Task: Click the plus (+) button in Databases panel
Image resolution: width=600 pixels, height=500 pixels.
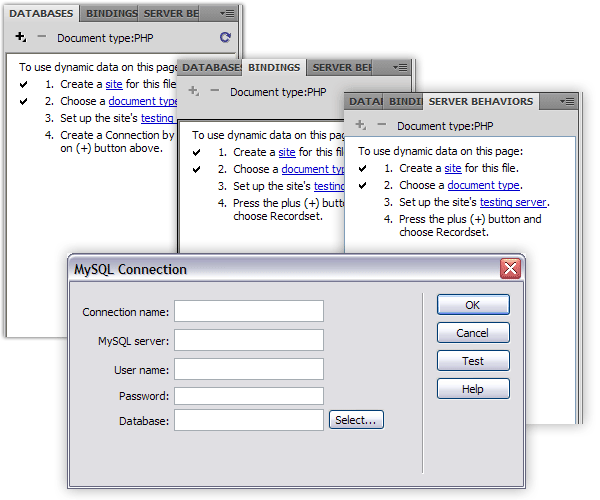Action: coord(20,37)
